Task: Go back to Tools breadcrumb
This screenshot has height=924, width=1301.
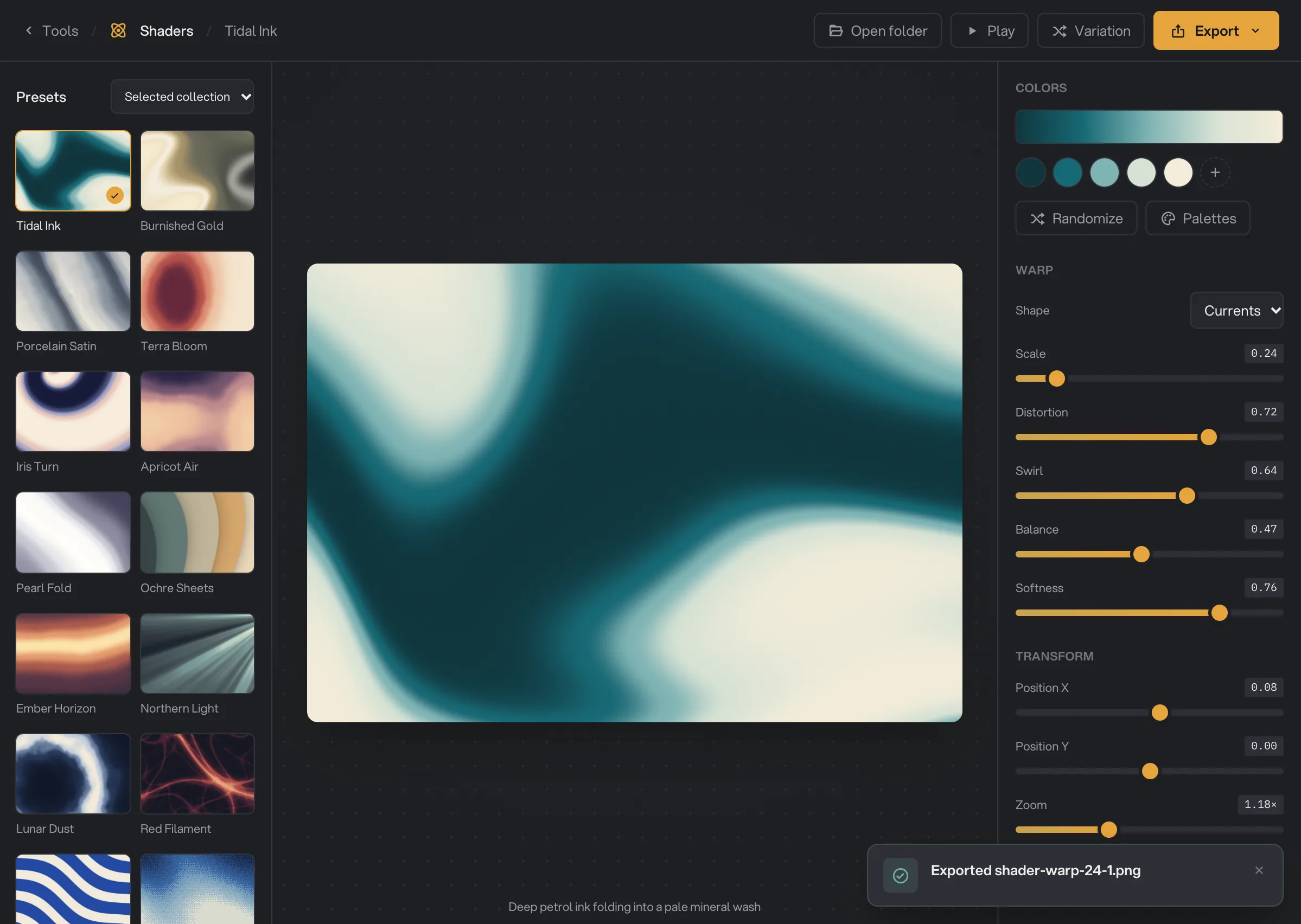Action: (x=60, y=30)
